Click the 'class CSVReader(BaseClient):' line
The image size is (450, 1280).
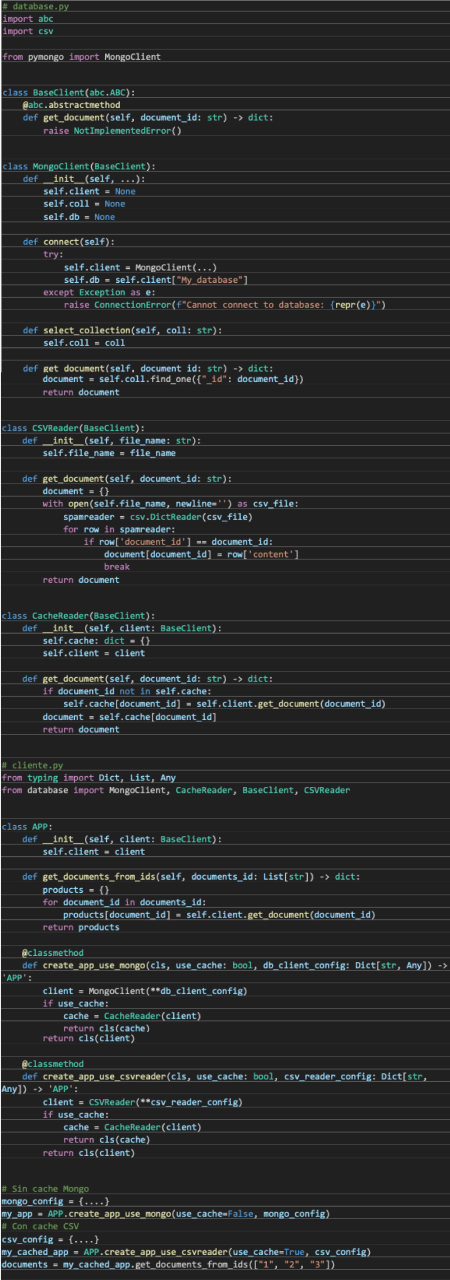(74, 428)
